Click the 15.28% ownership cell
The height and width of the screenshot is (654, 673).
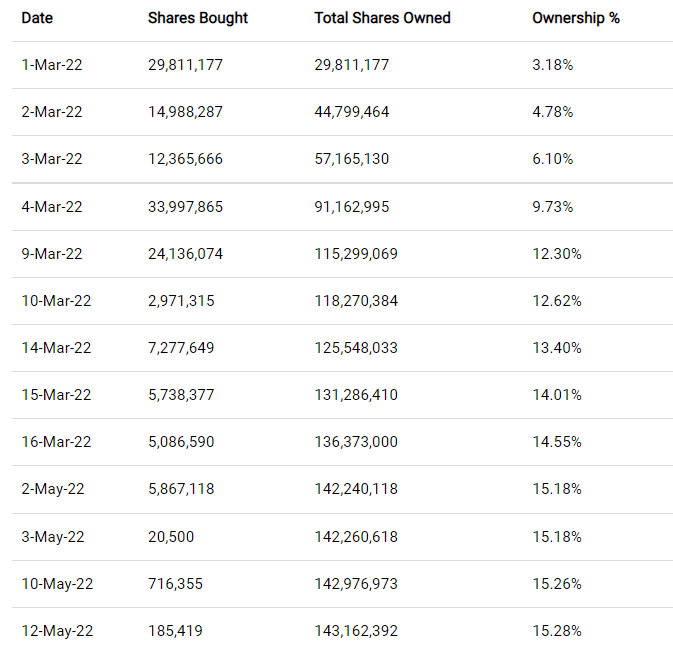(x=556, y=631)
